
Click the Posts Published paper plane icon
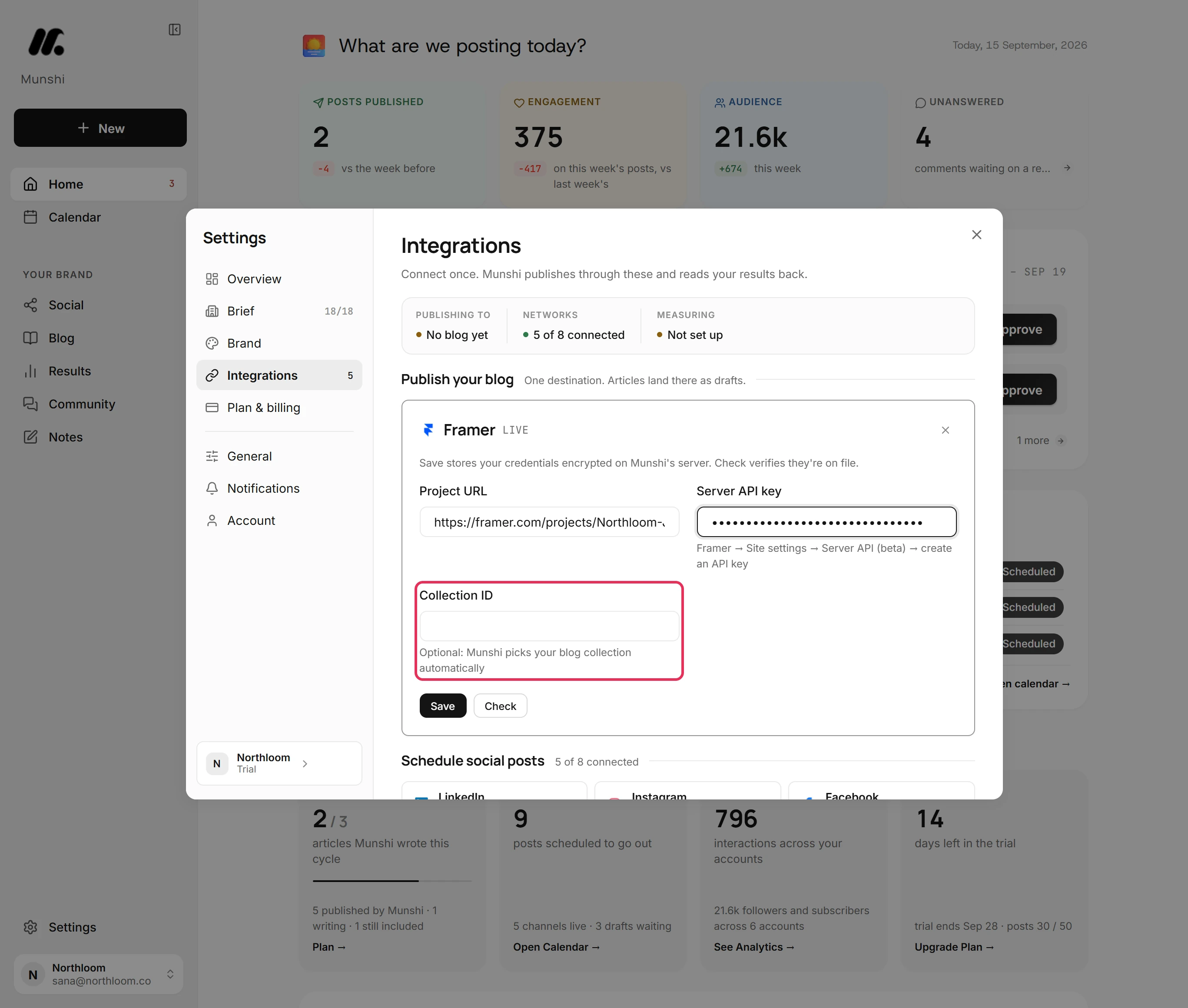click(x=318, y=102)
